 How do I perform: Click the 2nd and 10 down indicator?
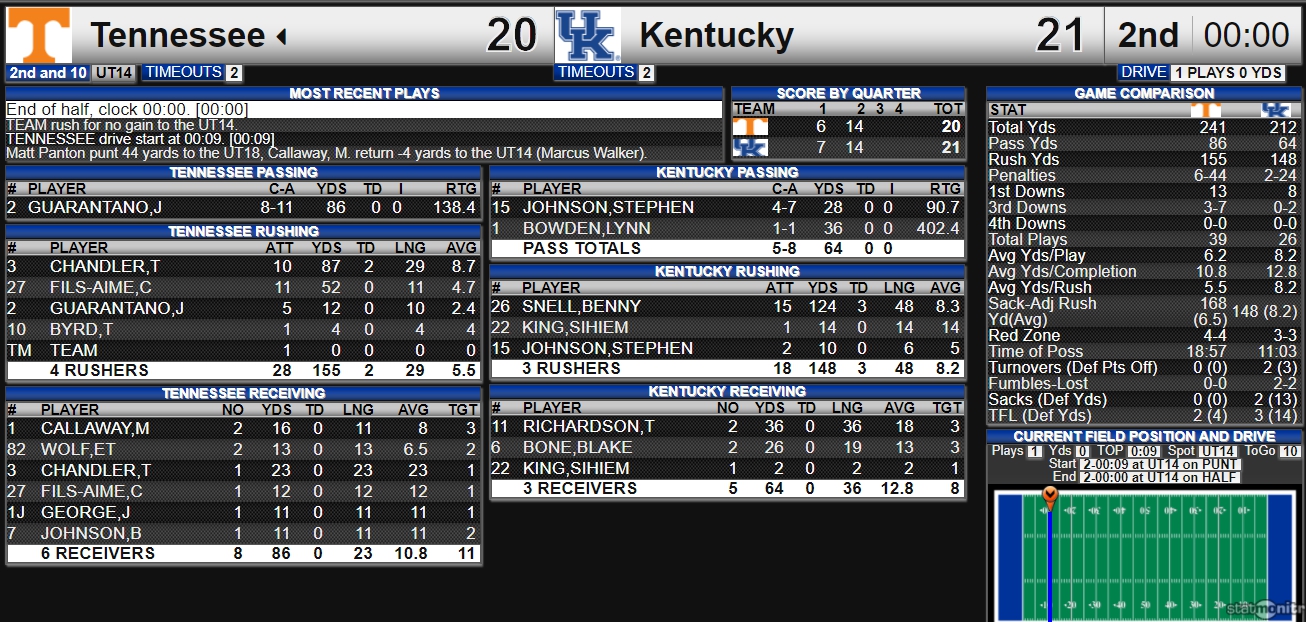[x=48, y=72]
